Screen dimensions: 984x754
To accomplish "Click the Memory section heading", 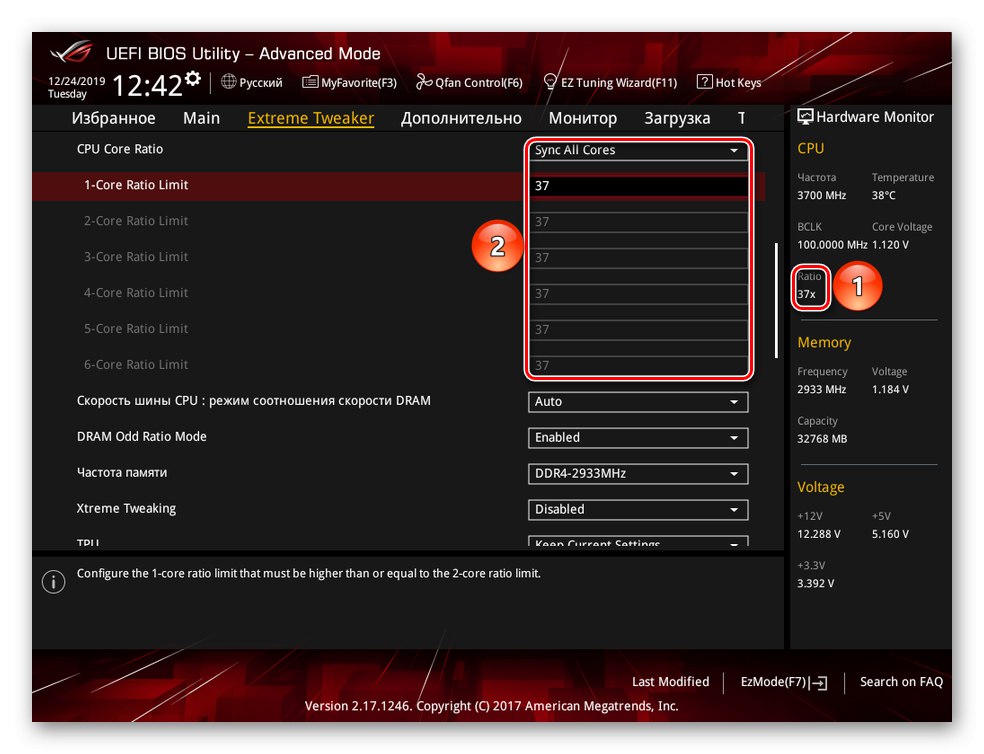I will click(x=824, y=343).
